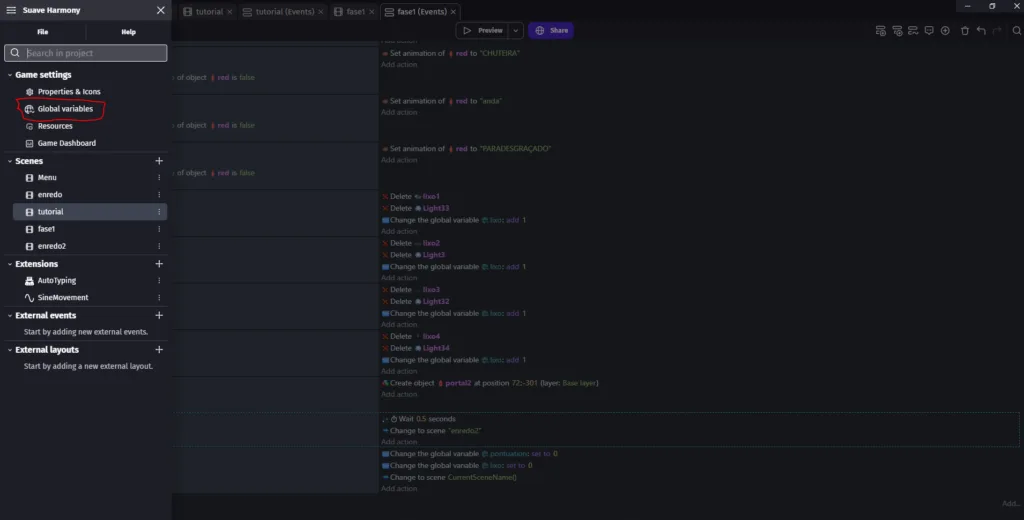The height and width of the screenshot is (520, 1024).
Task: Select the fase1 (Events) tab
Action: click(x=422, y=12)
